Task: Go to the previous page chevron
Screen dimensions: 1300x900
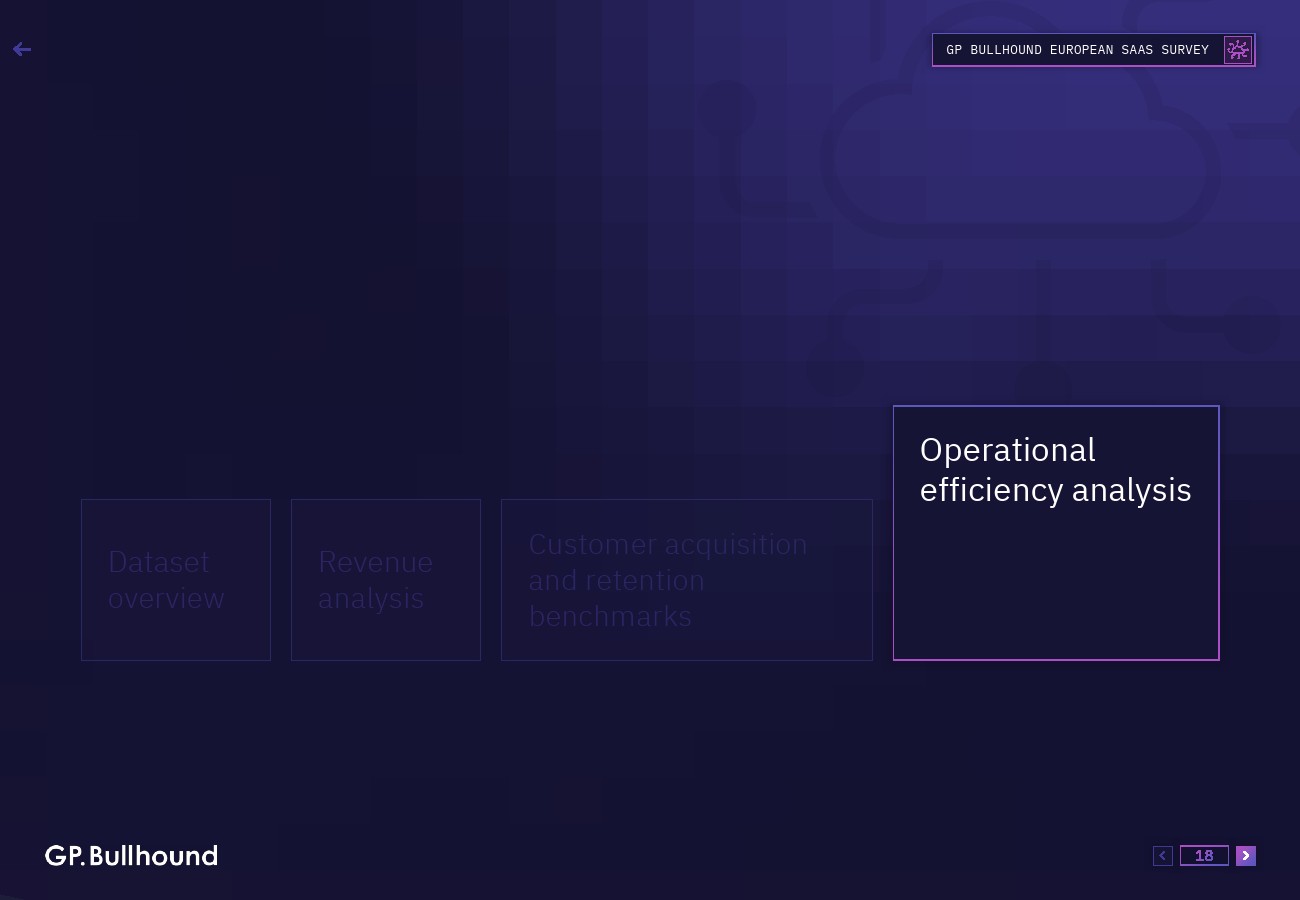Action: coord(1162,856)
